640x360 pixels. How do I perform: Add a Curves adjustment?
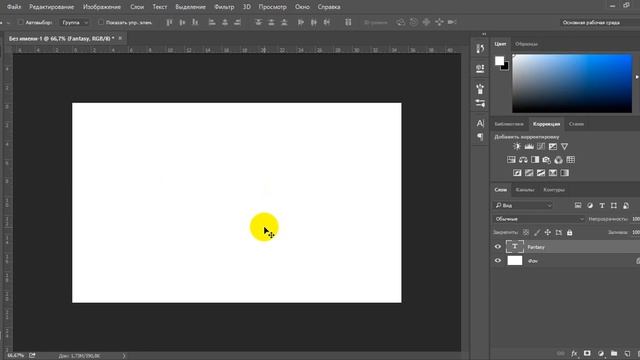coord(541,147)
